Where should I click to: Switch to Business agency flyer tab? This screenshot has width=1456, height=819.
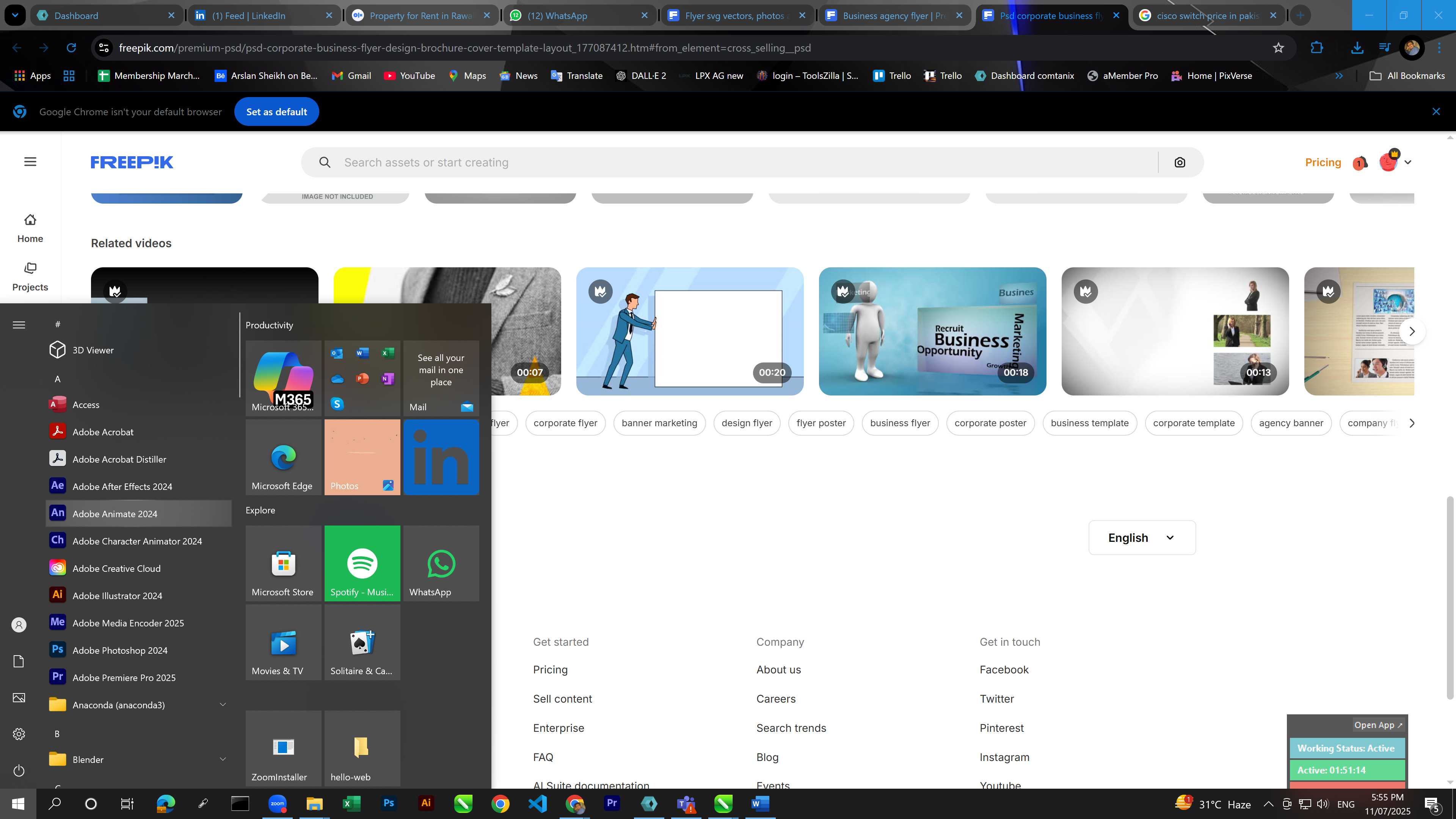tap(895, 16)
